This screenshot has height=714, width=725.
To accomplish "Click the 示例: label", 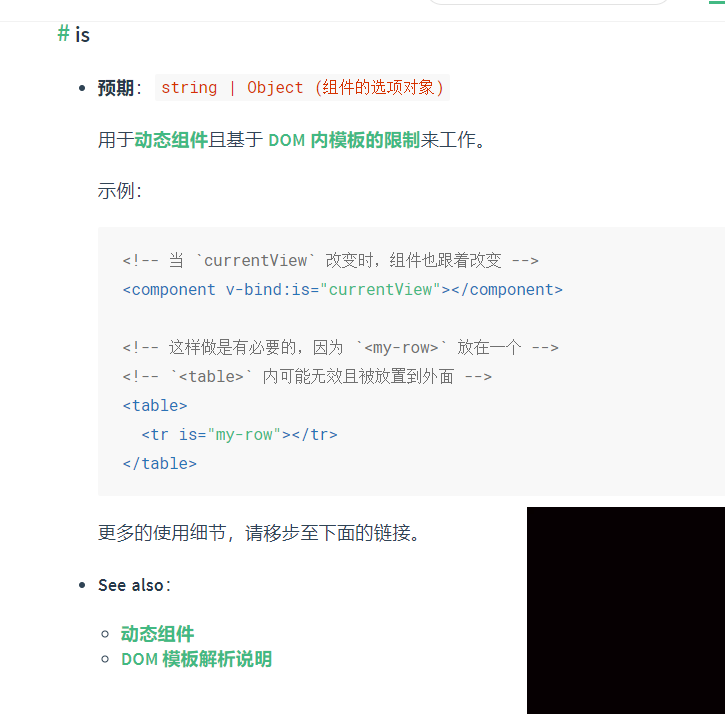I will pos(120,191).
